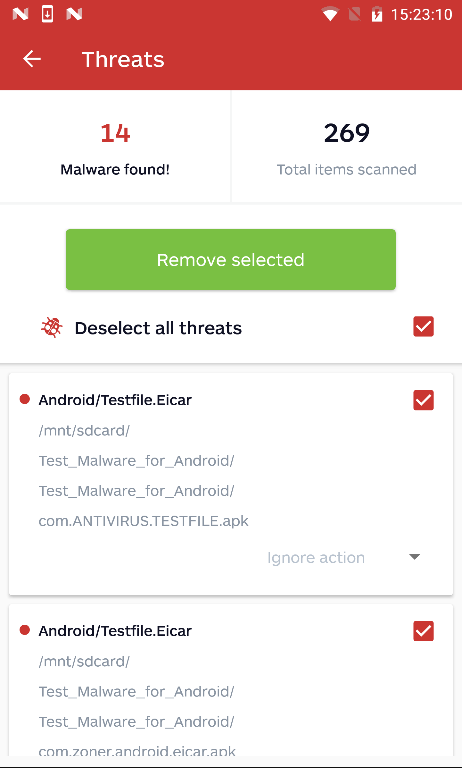The width and height of the screenshot is (462, 768).
Task: Tap the red dot of second Eicar threat
Action: pos(24,630)
